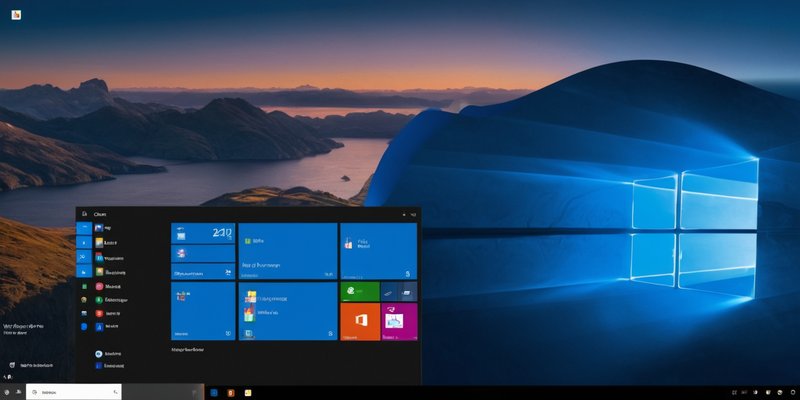Click the blue rail button with the folder symbol
Screen dimensions: 800x400
(84, 271)
